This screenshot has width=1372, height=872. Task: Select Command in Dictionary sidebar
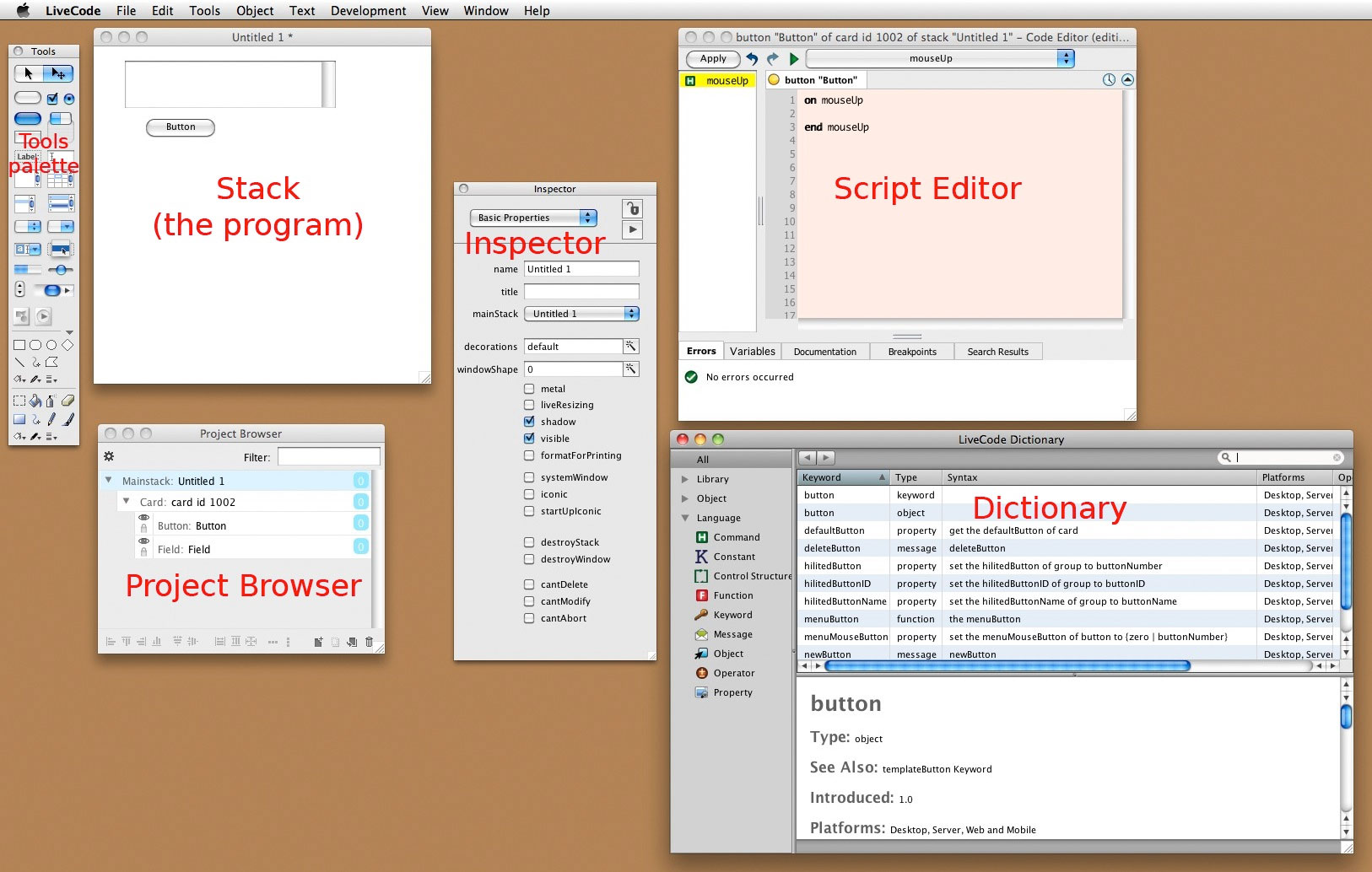[x=737, y=537]
